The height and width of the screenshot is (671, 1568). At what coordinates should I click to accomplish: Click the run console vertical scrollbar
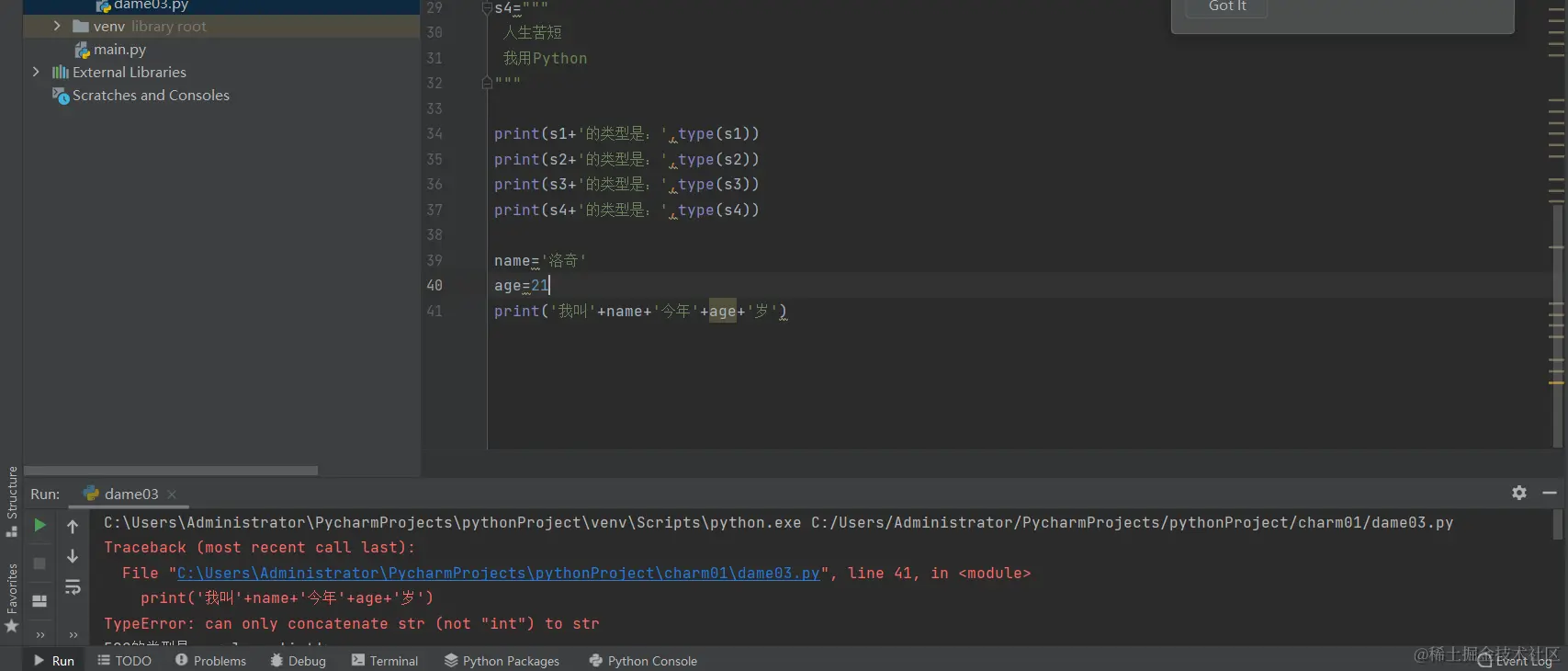(1557, 524)
